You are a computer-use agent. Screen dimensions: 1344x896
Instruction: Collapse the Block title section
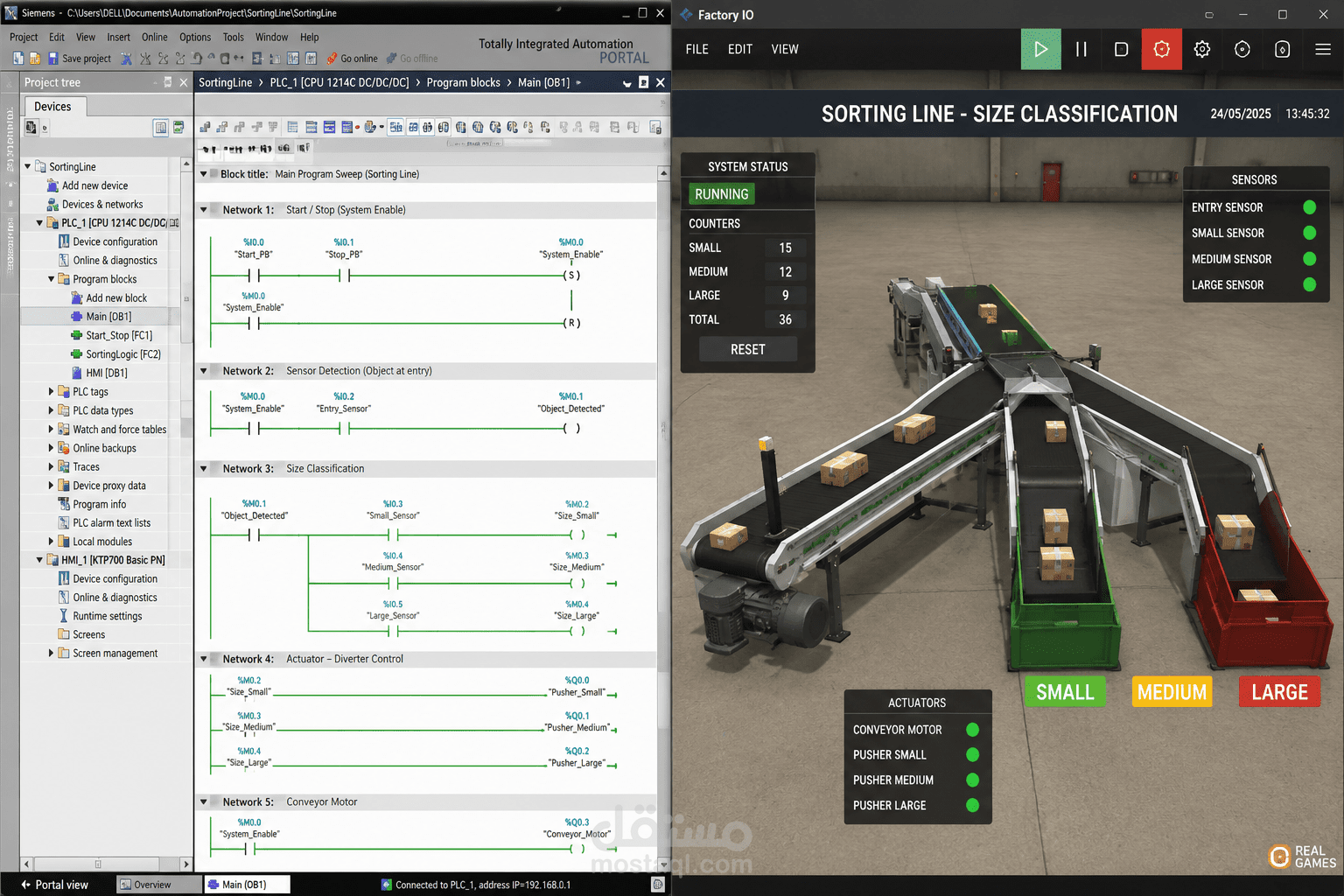pyautogui.click(x=204, y=174)
